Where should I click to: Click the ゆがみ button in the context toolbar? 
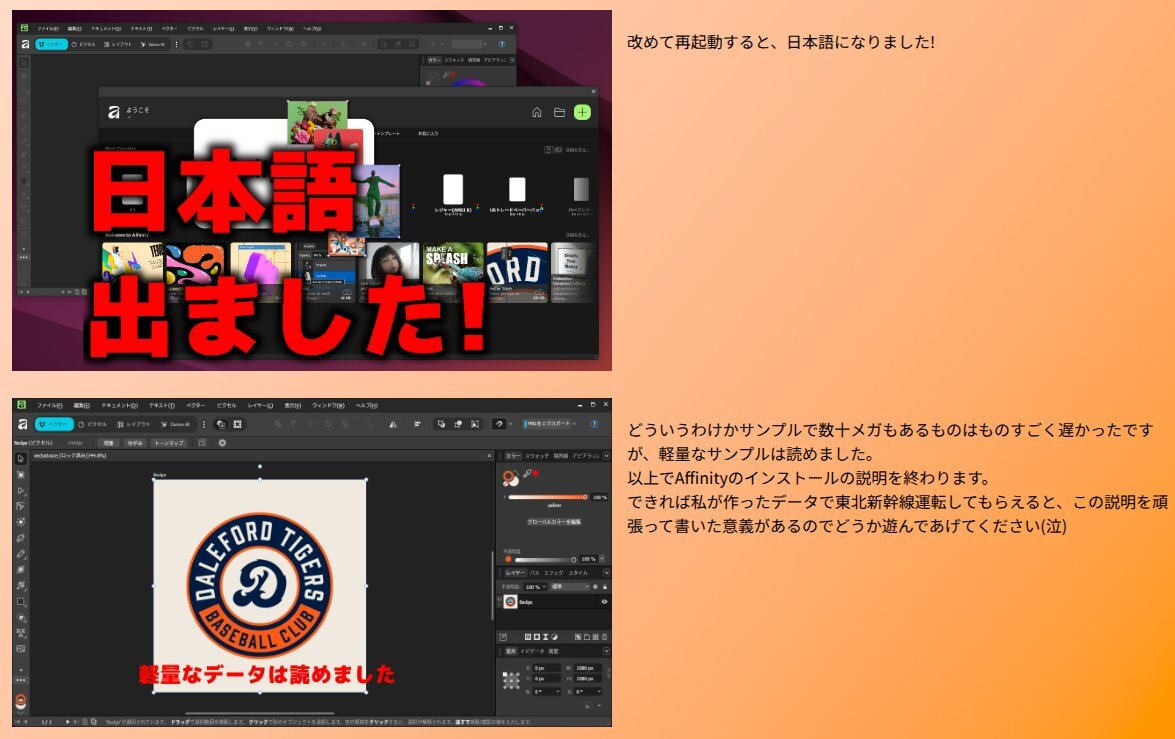tap(135, 443)
